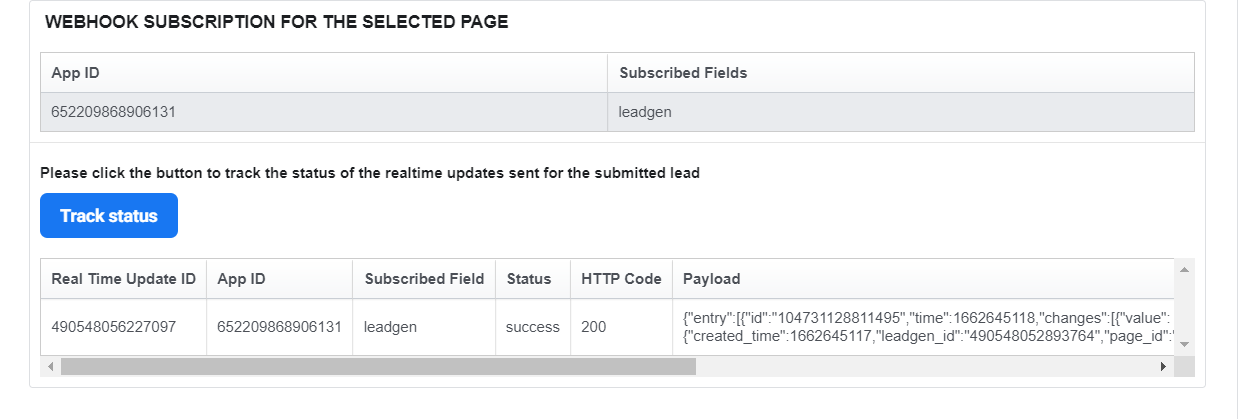Click the horizontal scrollbar thumb
The width and height of the screenshot is (1238, 419).
point(378,367)
